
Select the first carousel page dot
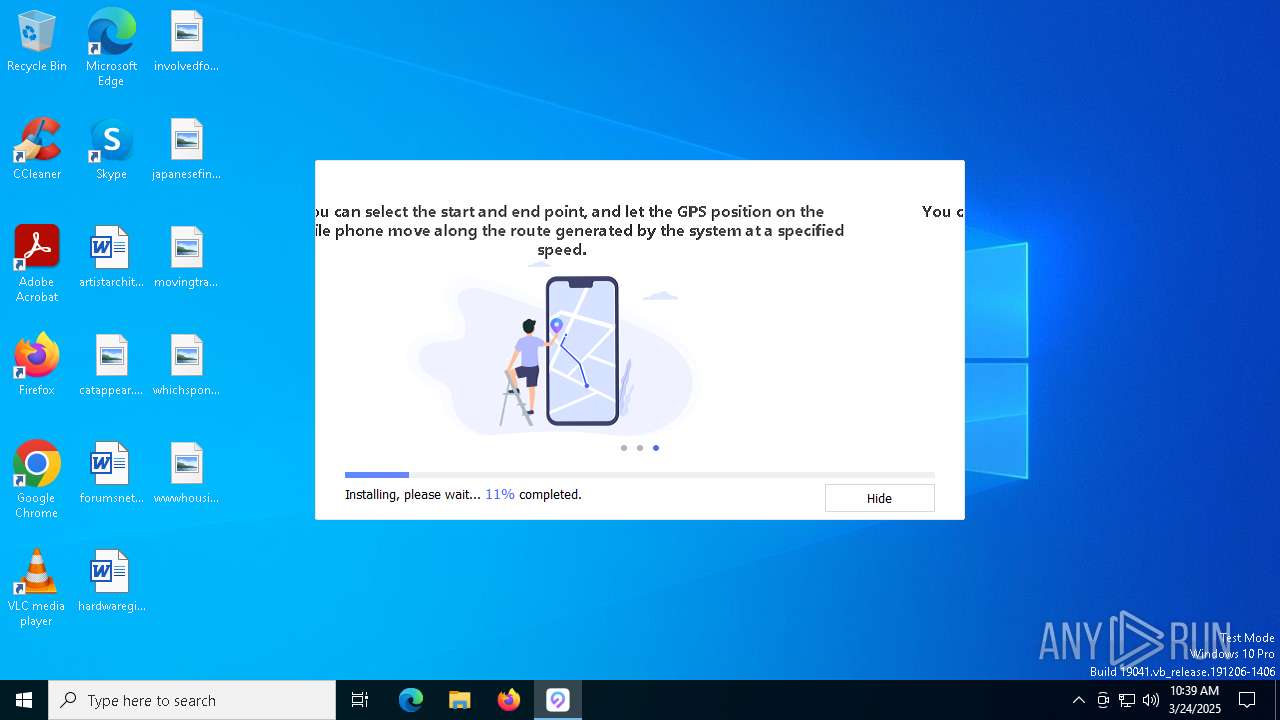point(624,448)
